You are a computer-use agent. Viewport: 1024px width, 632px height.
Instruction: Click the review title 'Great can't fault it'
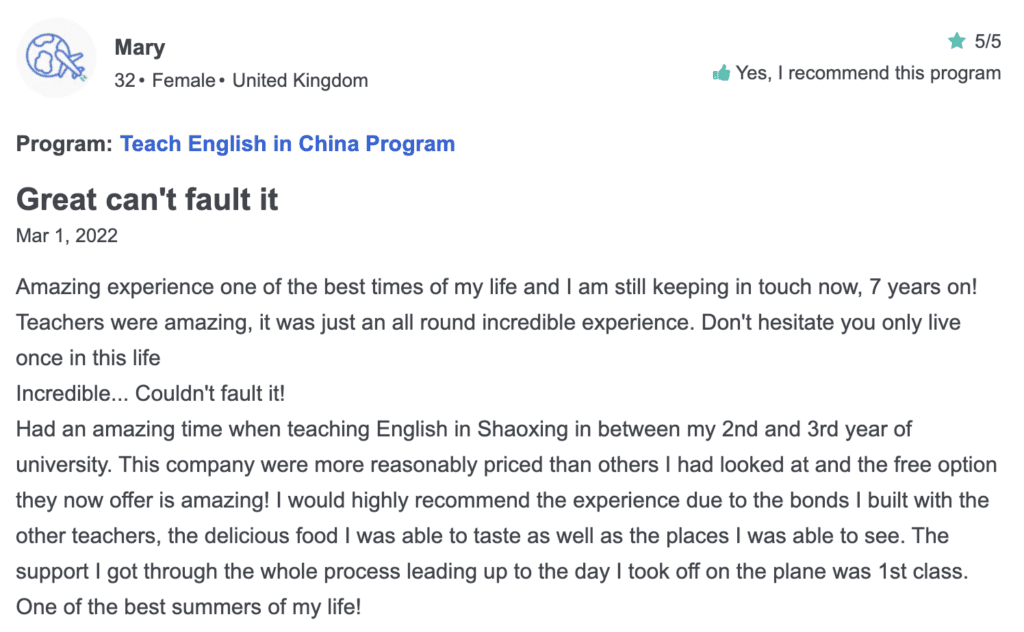[147, 199]
